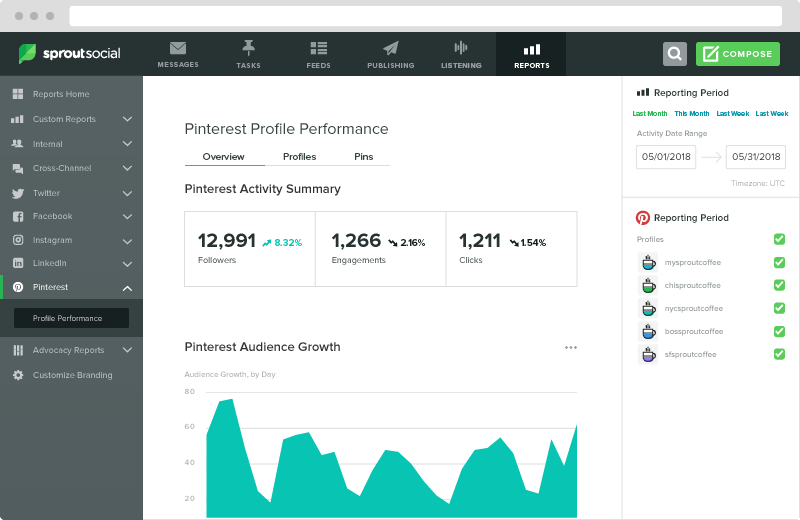Image resolution: width=800 pixels, height=520 pixels.
Task: Click the chisproutcoffee coffee cup avatar
Action: [648, 285]
